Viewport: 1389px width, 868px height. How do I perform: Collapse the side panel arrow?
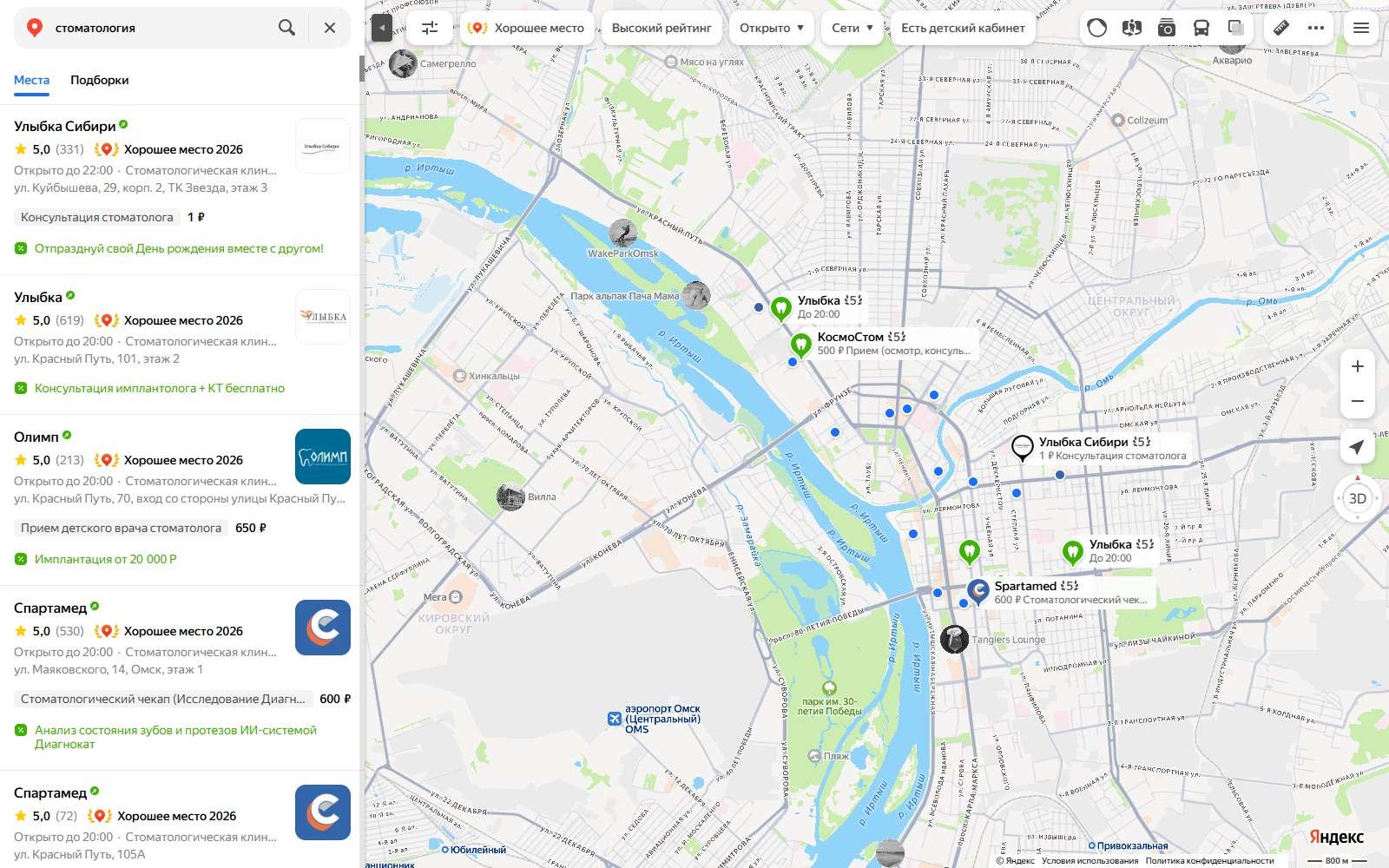coord(382,28)
